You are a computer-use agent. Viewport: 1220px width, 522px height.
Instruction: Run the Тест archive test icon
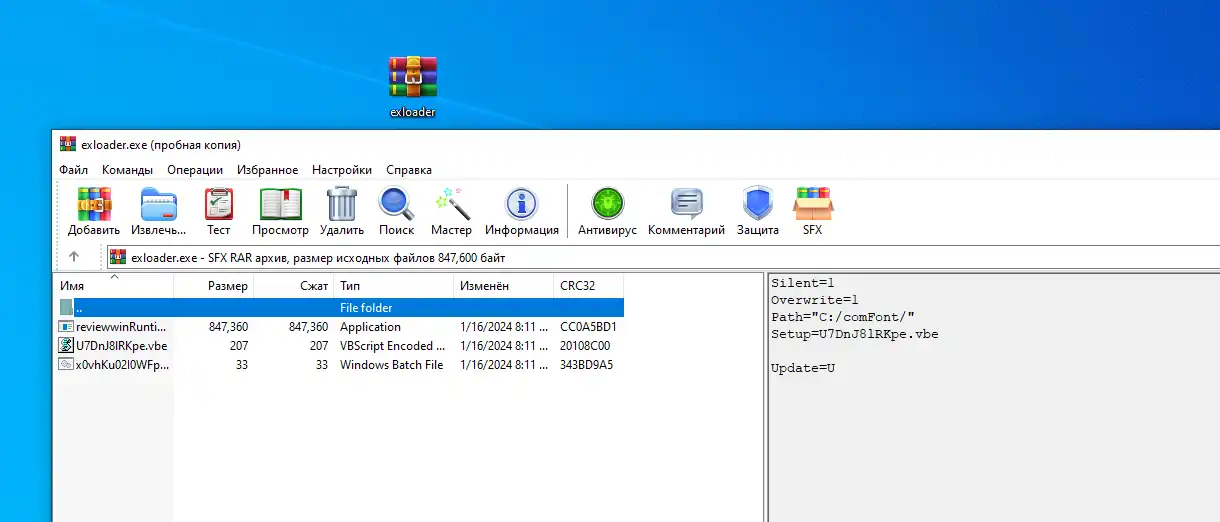218,204
